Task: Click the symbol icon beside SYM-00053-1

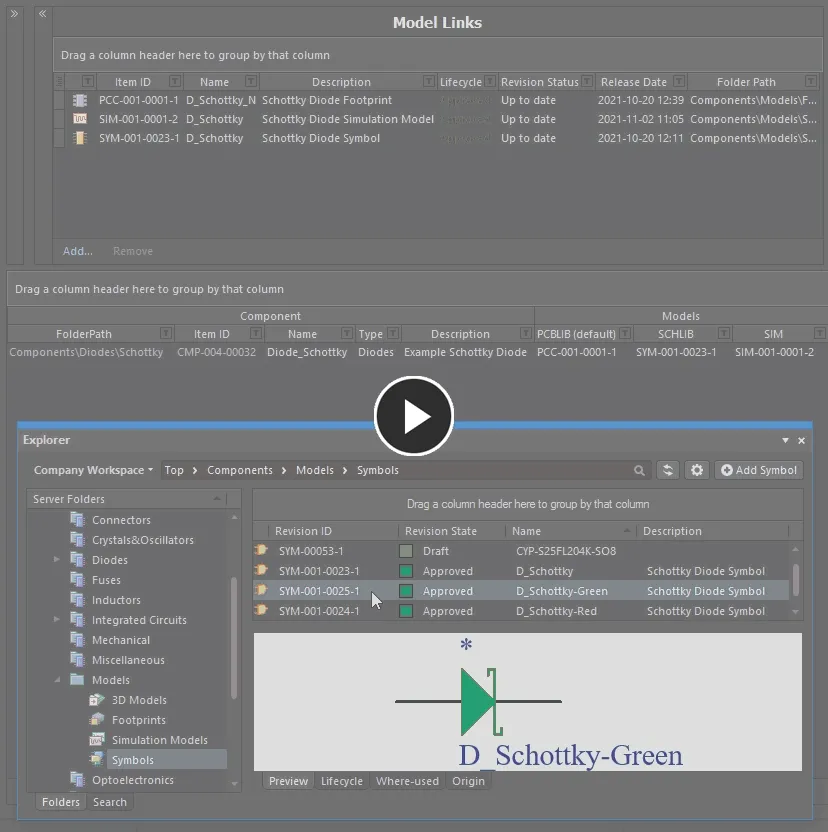Action: tap(260, 550)
